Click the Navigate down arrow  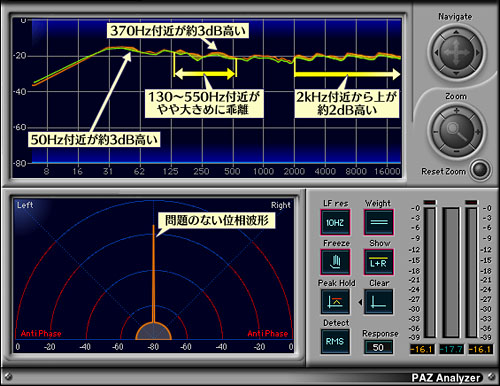(x=456, y=73)
